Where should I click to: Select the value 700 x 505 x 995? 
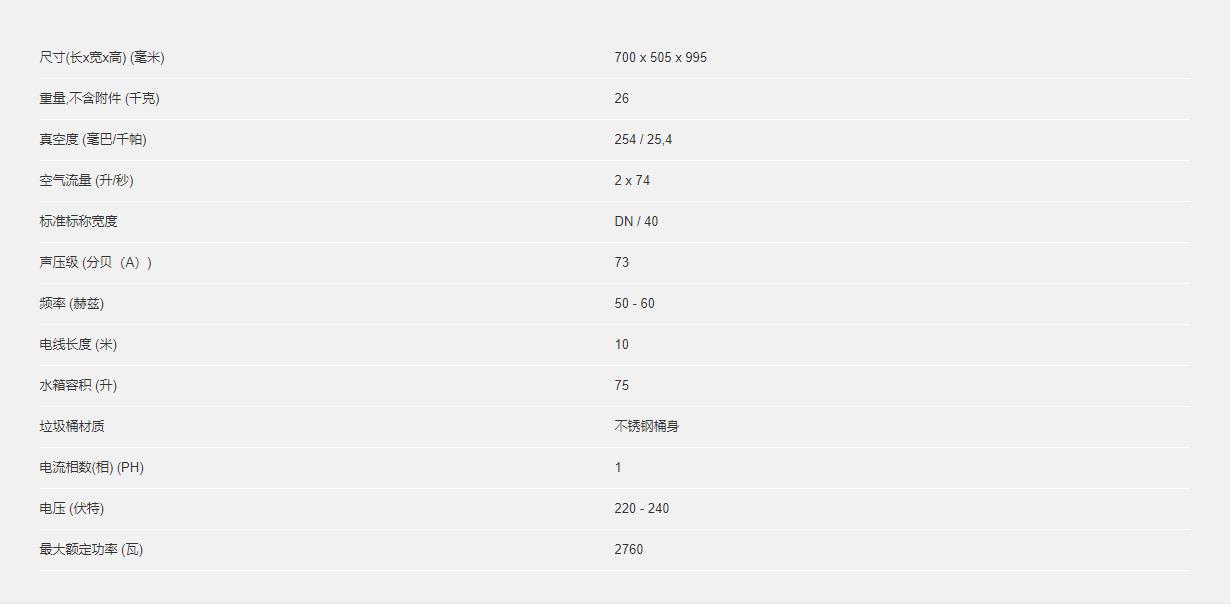(x=660, y=57)
